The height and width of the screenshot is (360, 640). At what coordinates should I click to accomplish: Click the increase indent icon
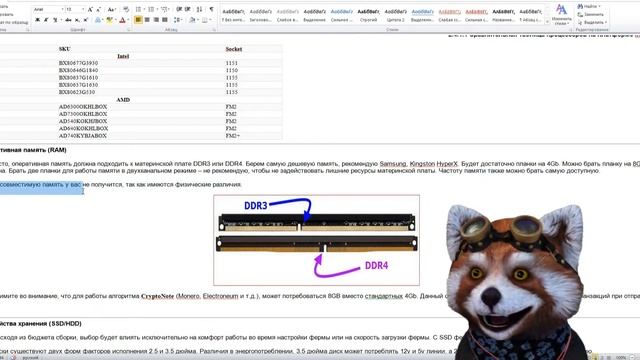187,9
